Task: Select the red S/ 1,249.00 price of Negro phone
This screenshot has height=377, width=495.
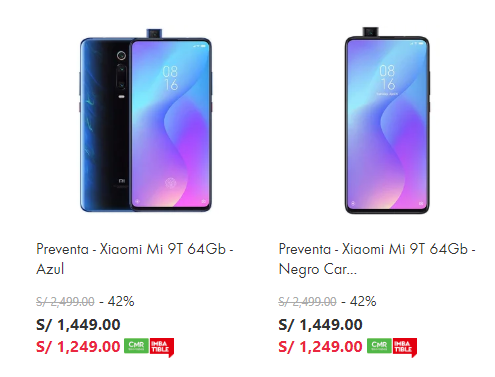Action: click(321, 346)
